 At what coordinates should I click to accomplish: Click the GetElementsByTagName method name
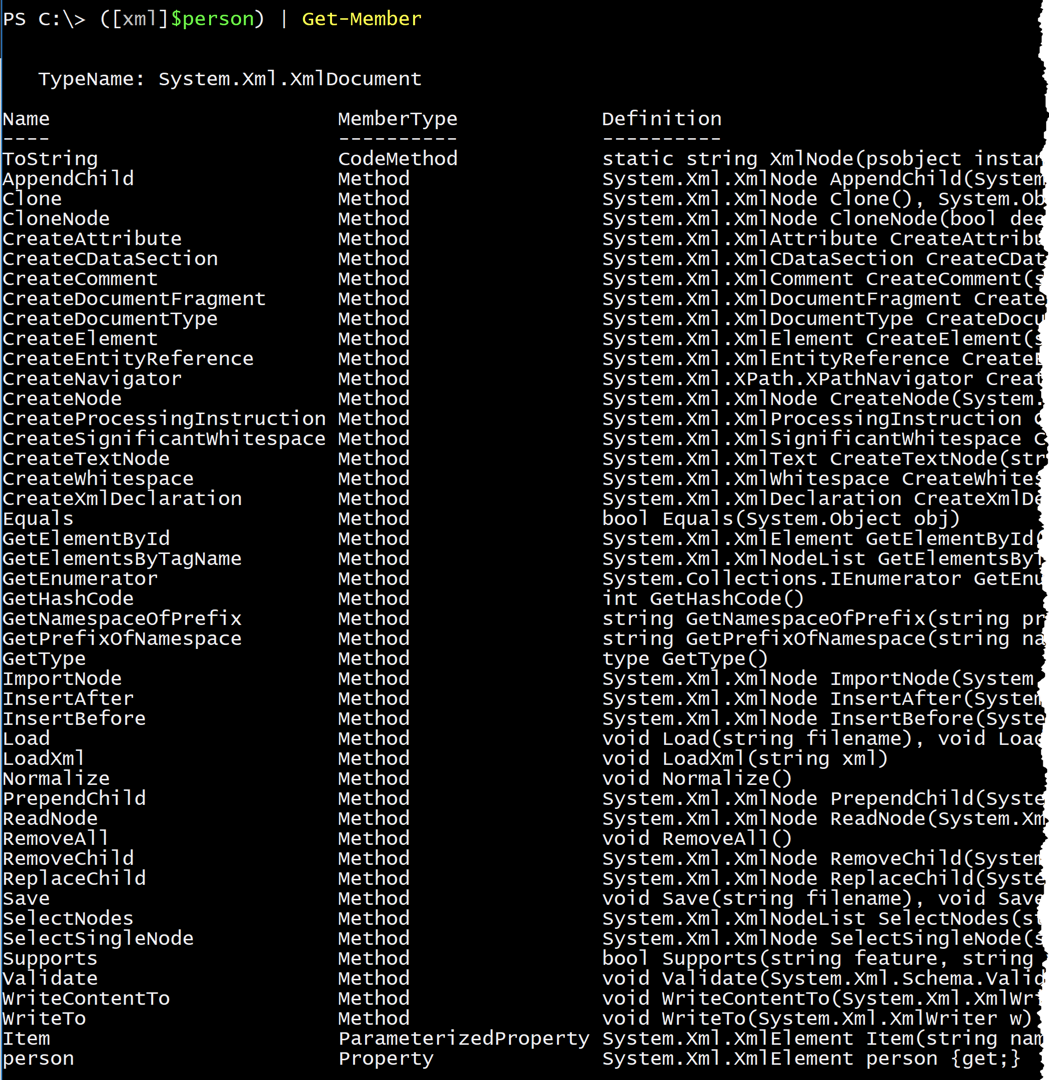(122, 559)
